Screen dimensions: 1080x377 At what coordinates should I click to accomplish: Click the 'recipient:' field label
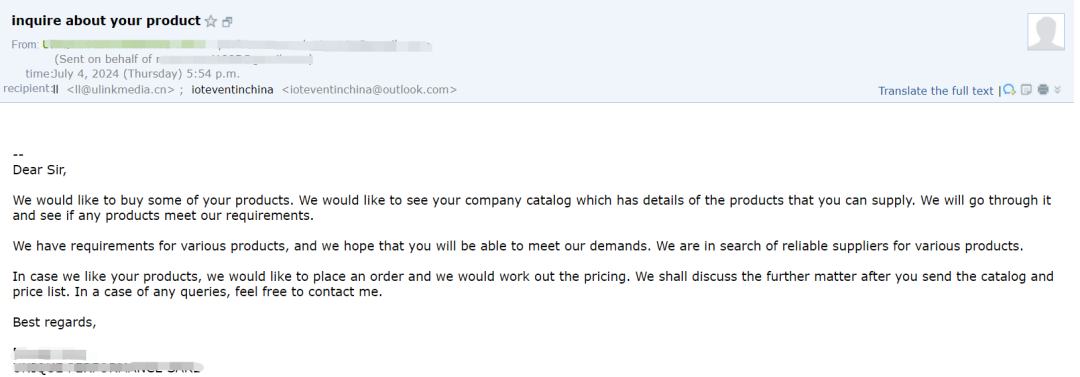pyautogui.click(x=28, y=88)
